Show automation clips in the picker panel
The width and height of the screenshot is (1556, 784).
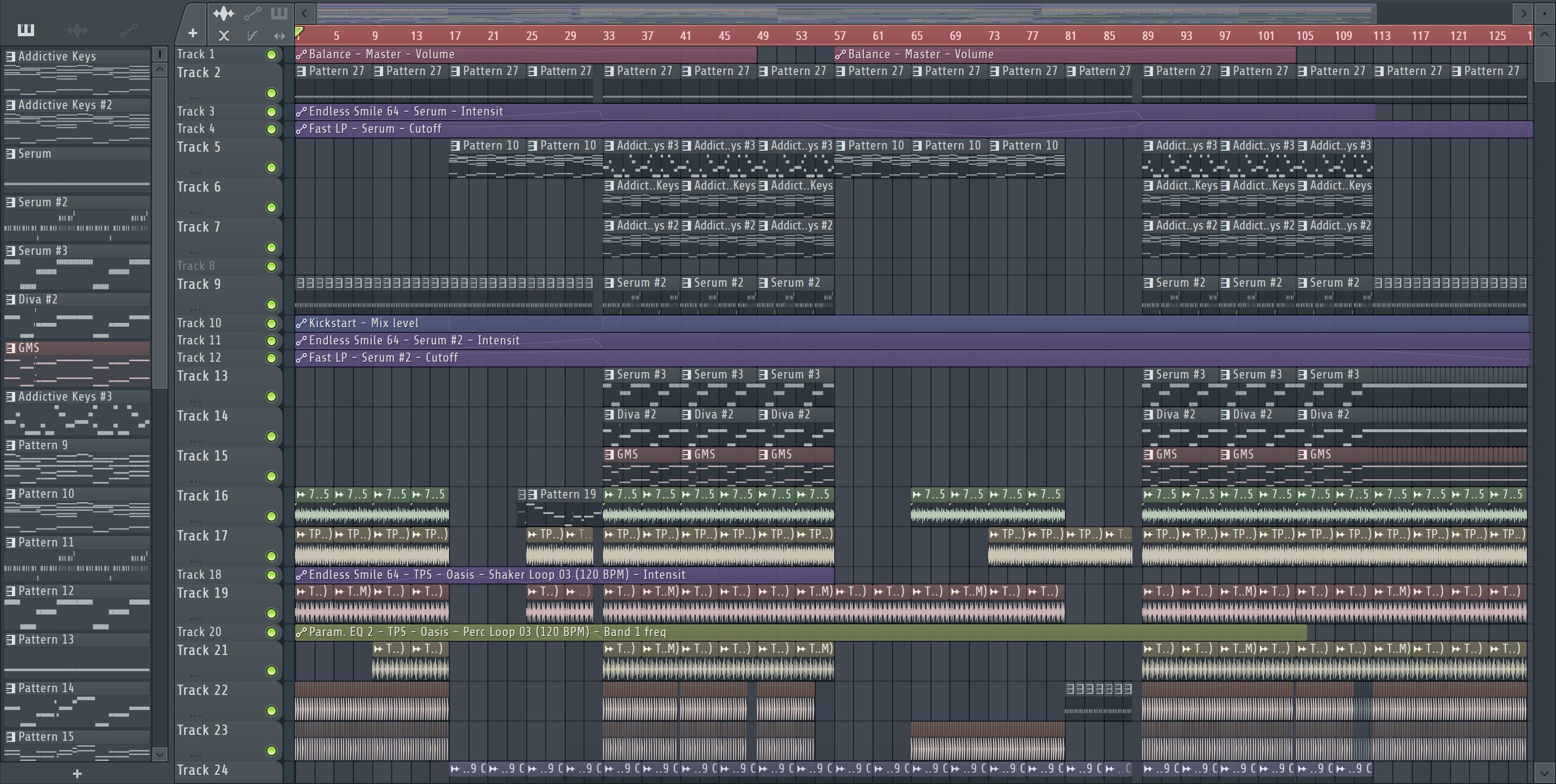click(129, 30)
